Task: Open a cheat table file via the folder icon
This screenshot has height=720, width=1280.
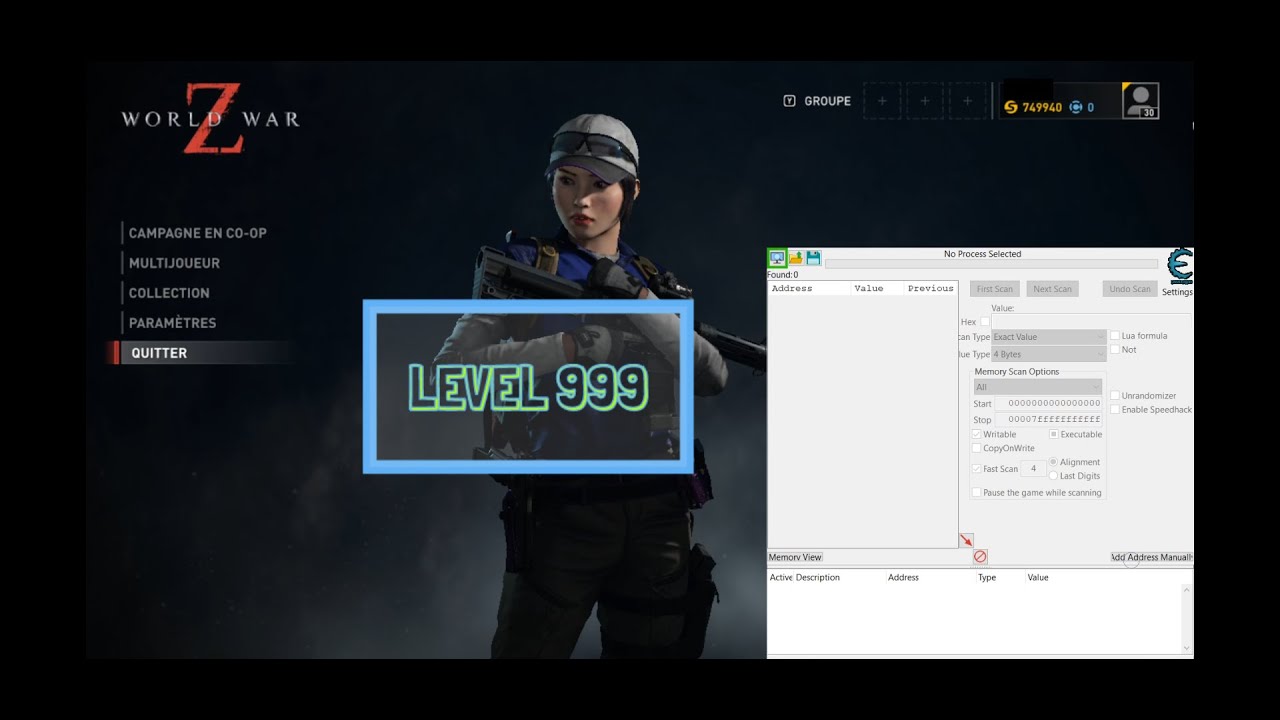Action: point(796,258)
